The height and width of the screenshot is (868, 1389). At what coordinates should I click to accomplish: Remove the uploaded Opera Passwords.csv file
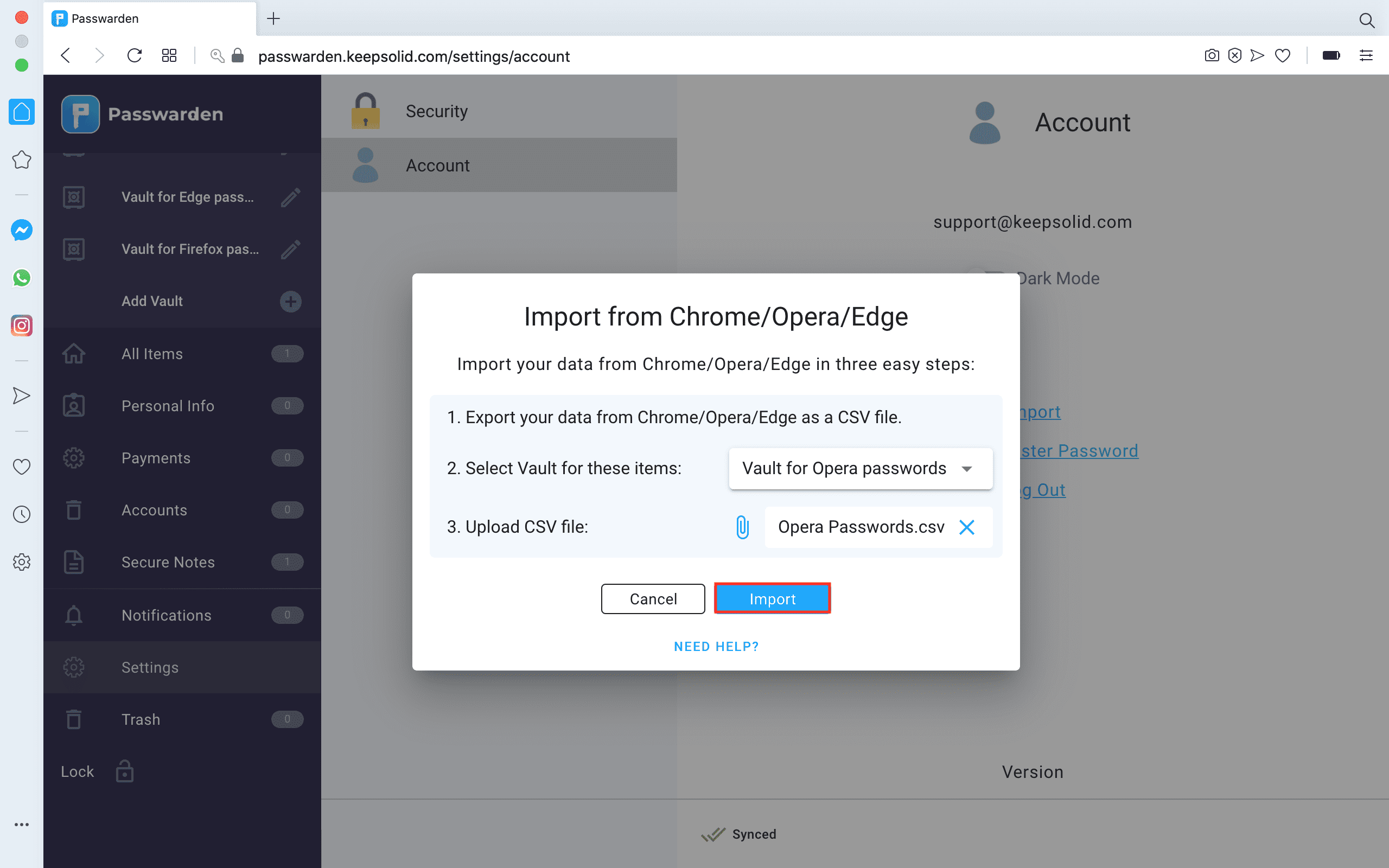[x=966, y=526]
